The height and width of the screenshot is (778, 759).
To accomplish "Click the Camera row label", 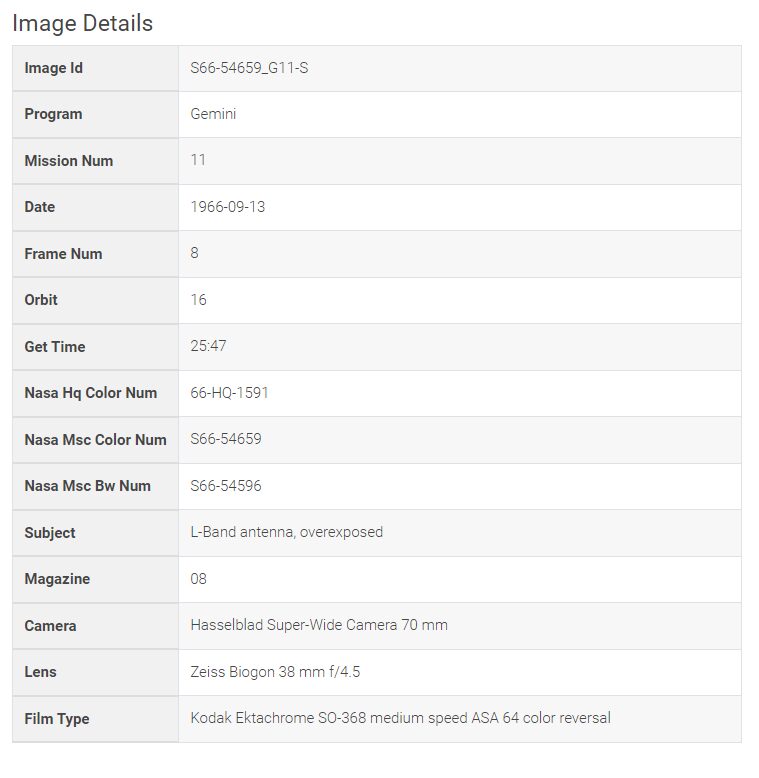I will [50, 626].
